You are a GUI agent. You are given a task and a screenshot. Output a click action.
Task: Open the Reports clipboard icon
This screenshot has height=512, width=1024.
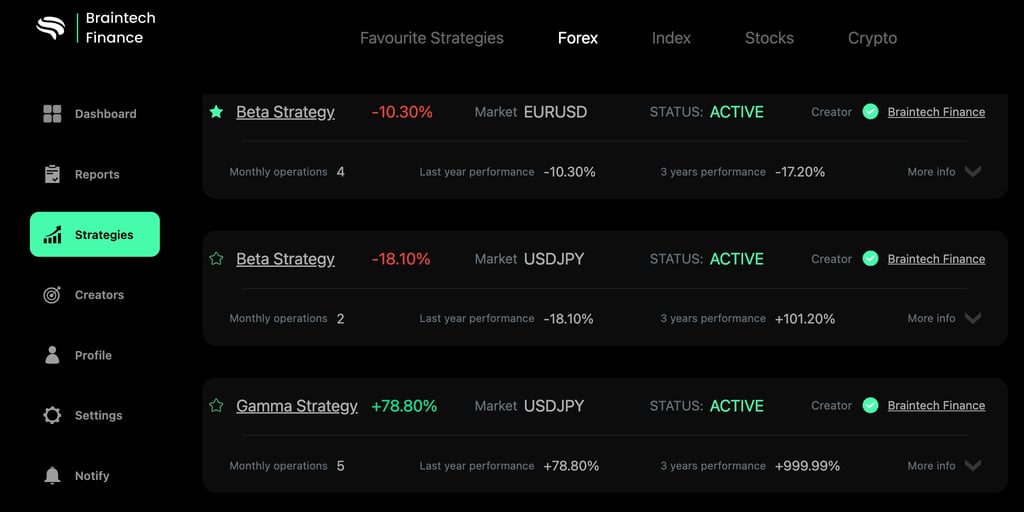click(x=52, y=174)
